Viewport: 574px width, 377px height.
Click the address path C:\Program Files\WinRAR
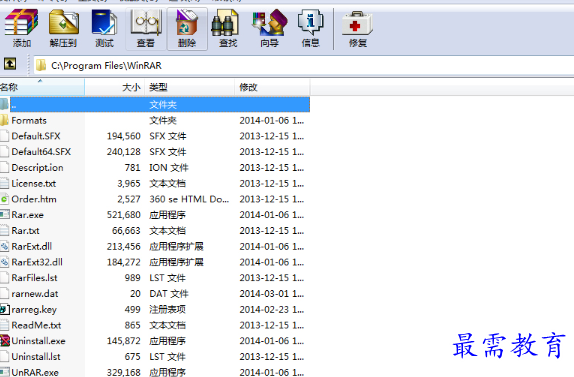click(106, 66)
